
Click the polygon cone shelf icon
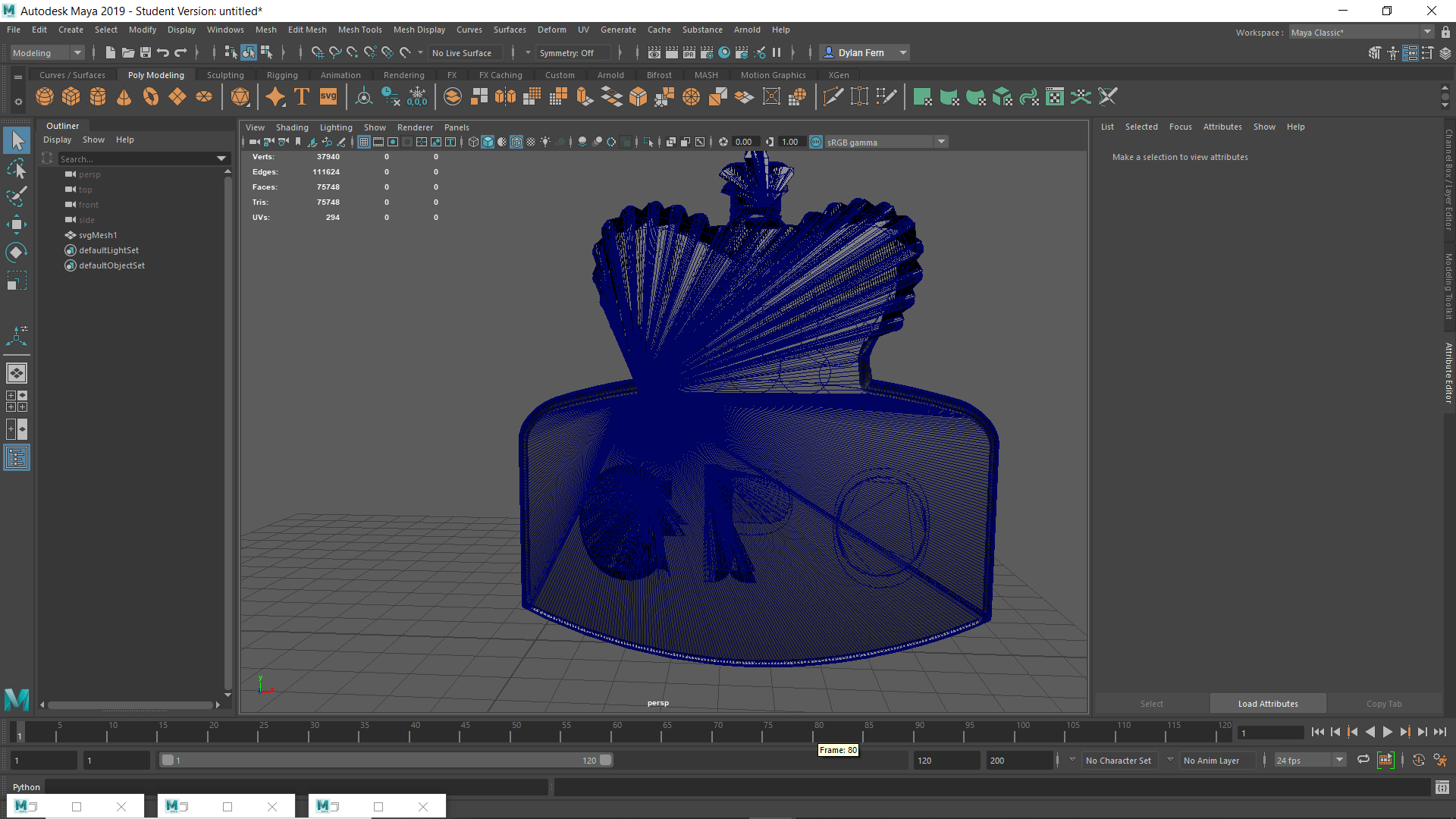pyautogui.click(x=124, y=97)
